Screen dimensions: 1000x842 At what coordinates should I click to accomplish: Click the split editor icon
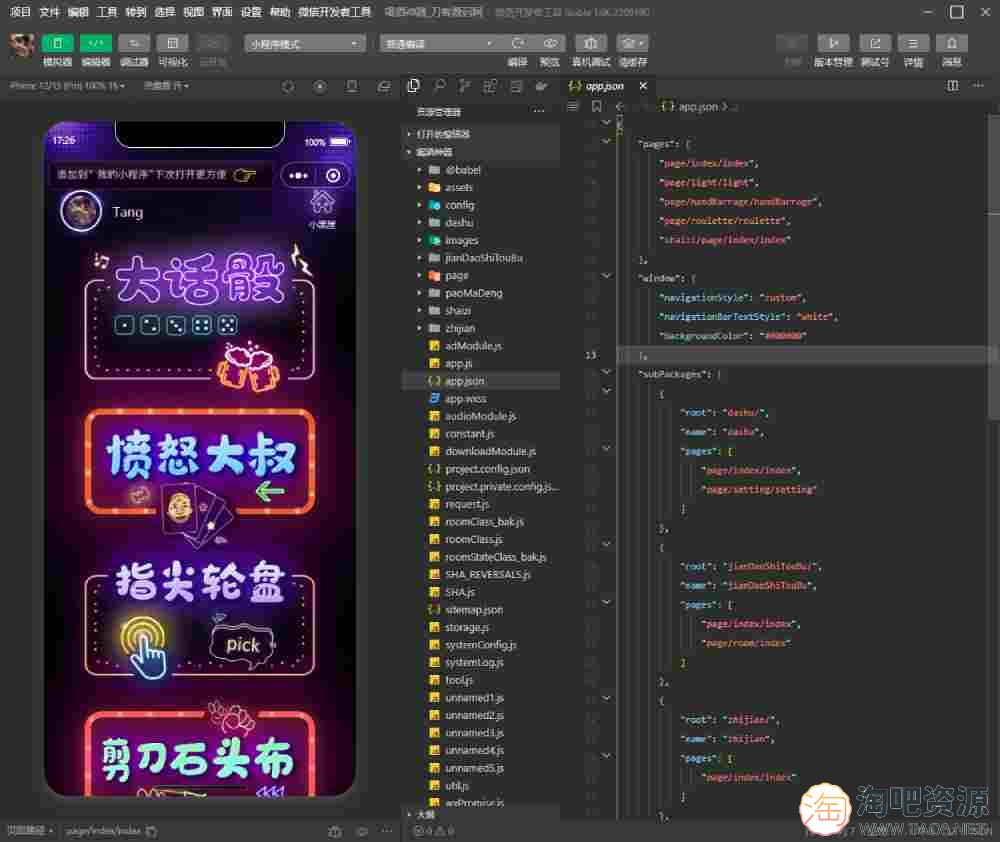[953, 86]
